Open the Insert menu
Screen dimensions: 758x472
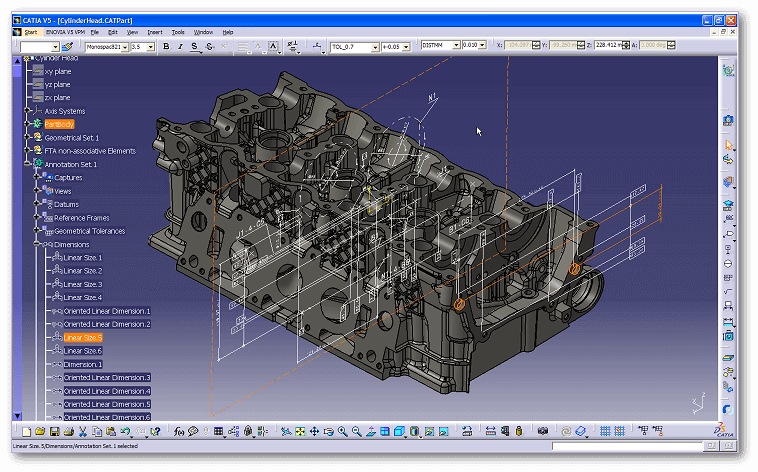click(155, 32)
